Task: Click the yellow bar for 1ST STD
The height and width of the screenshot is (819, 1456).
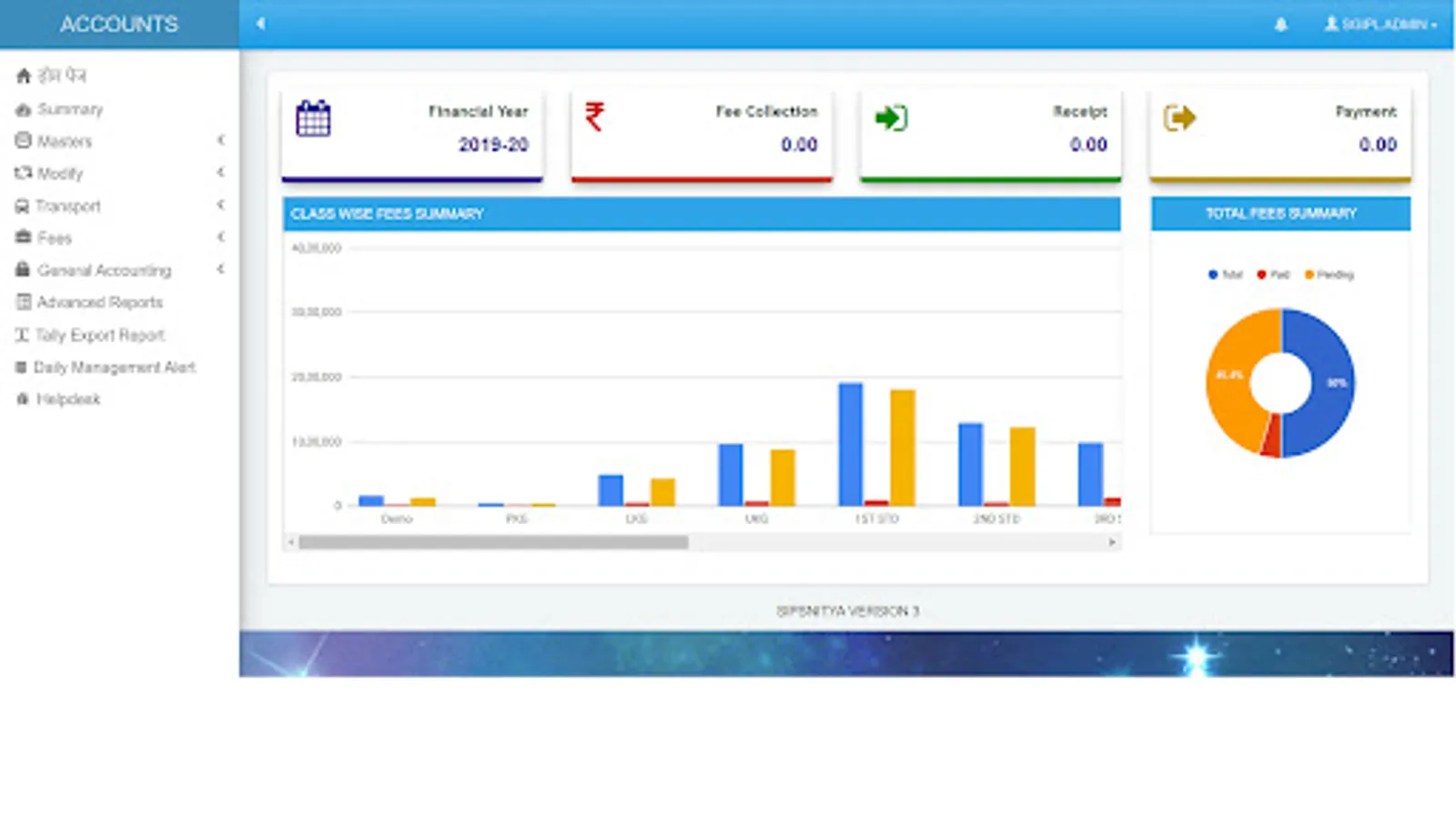Action: pos(903,448)
